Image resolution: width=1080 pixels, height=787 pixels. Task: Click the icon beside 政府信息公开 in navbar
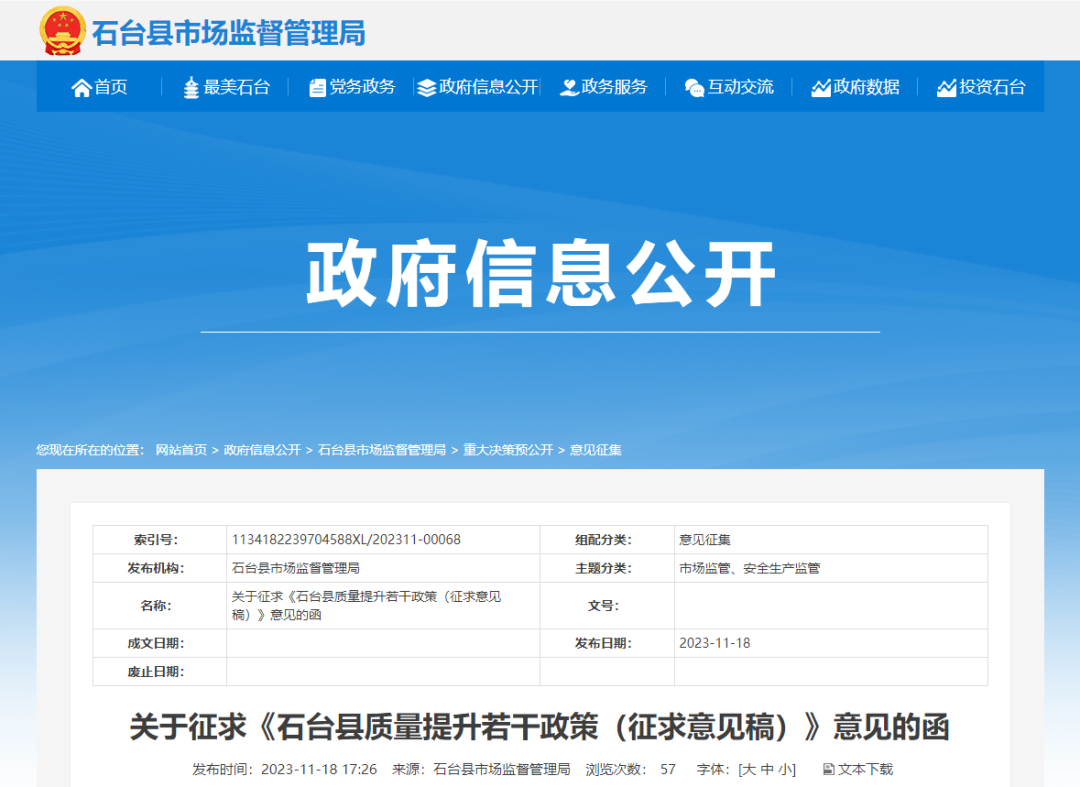(x=426, y=87)
